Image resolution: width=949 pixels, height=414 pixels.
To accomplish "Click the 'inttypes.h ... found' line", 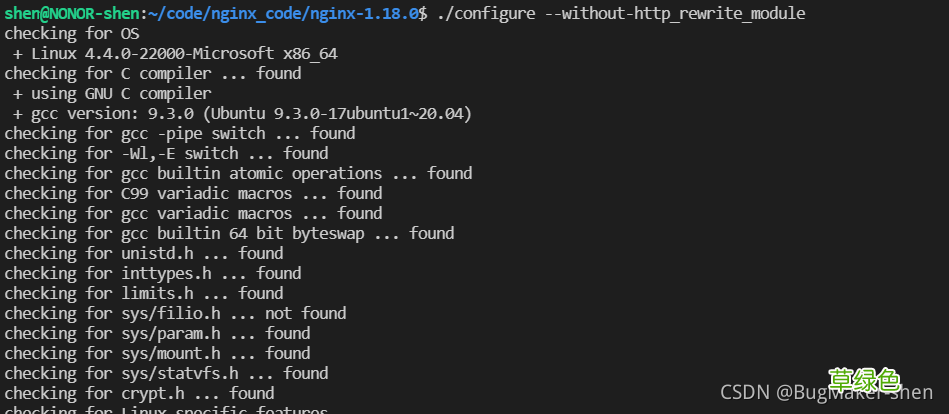I will coord(153,273).
